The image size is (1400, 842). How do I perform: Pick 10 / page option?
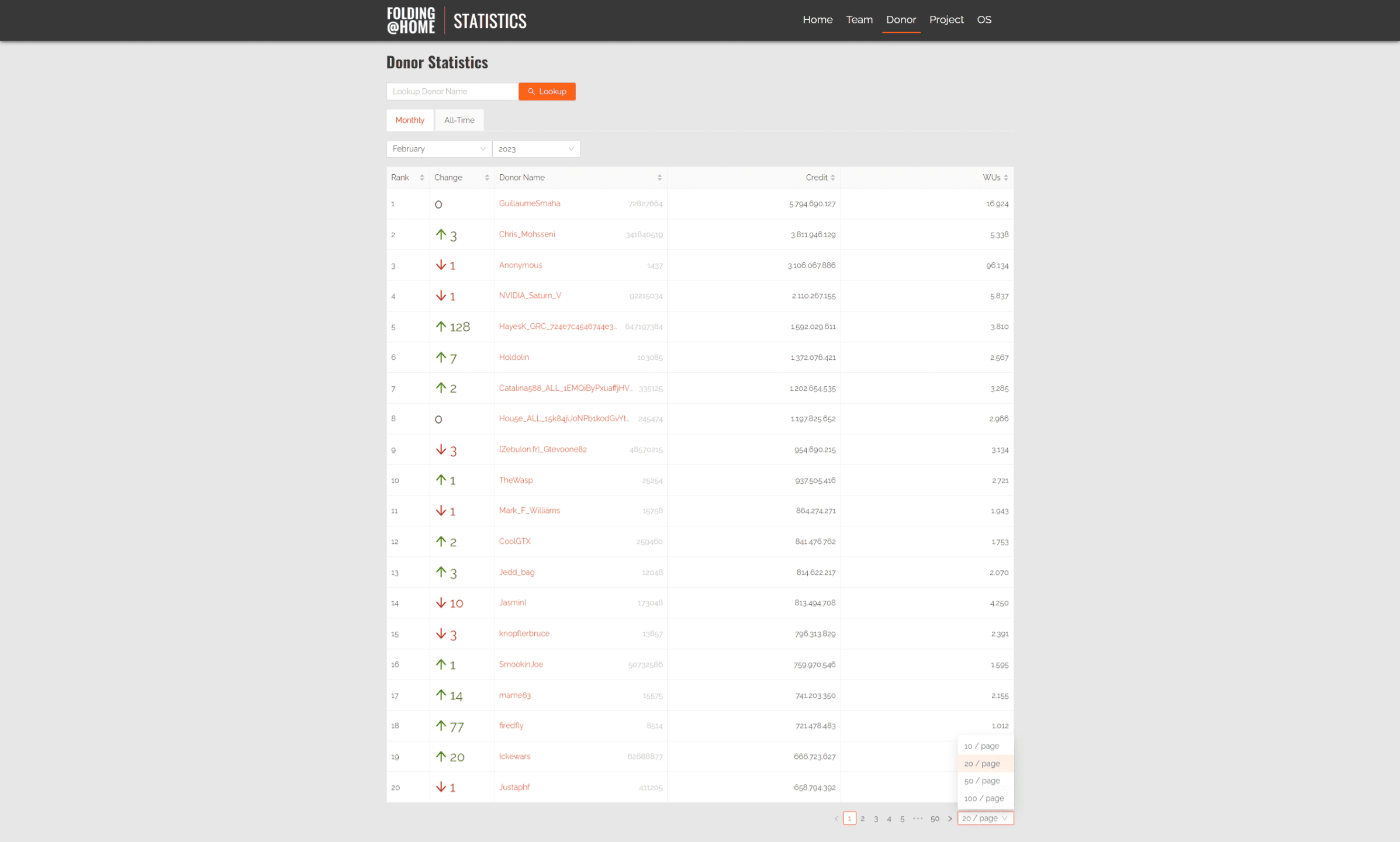tap(981, 746)
